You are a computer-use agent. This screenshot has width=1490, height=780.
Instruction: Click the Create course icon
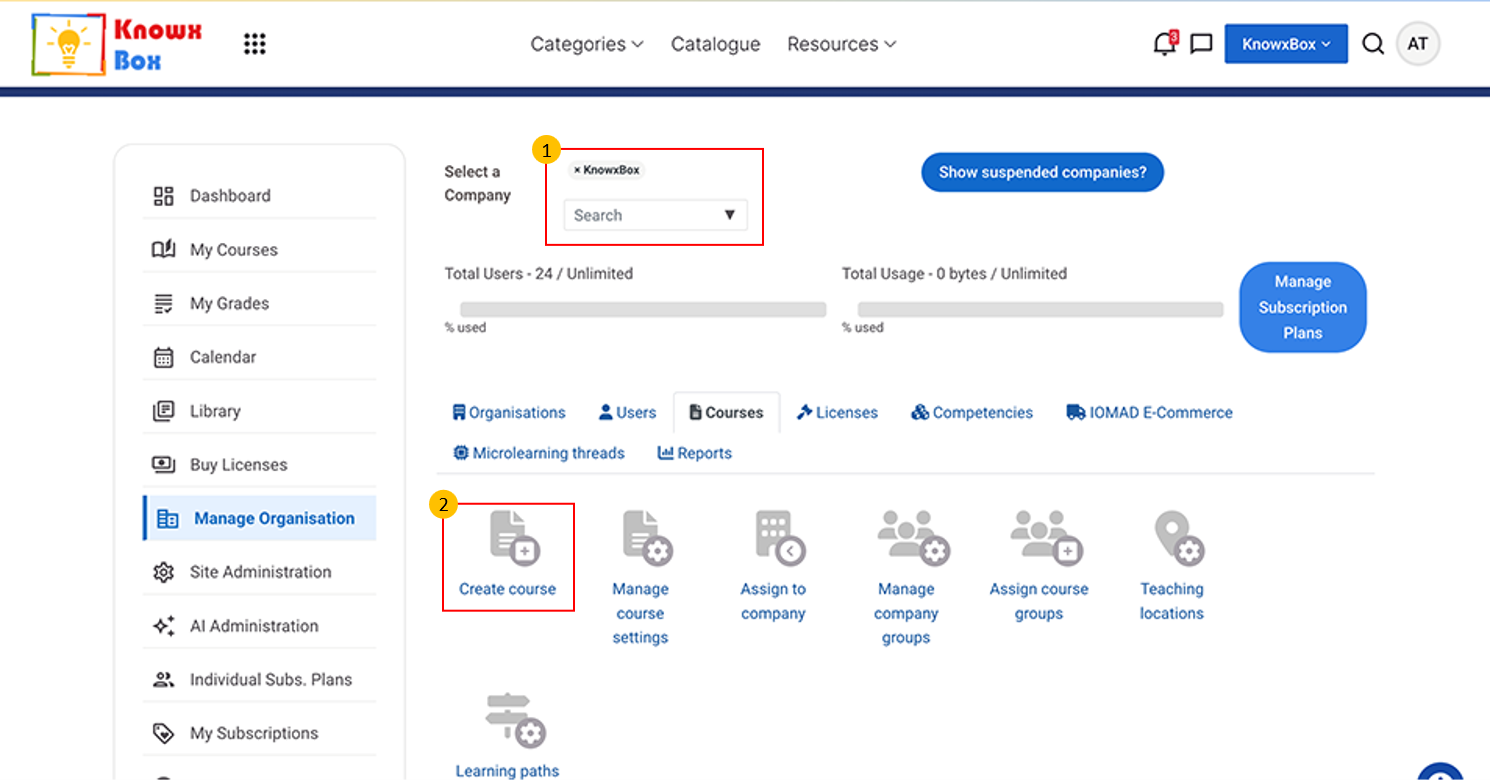[515, 537]
